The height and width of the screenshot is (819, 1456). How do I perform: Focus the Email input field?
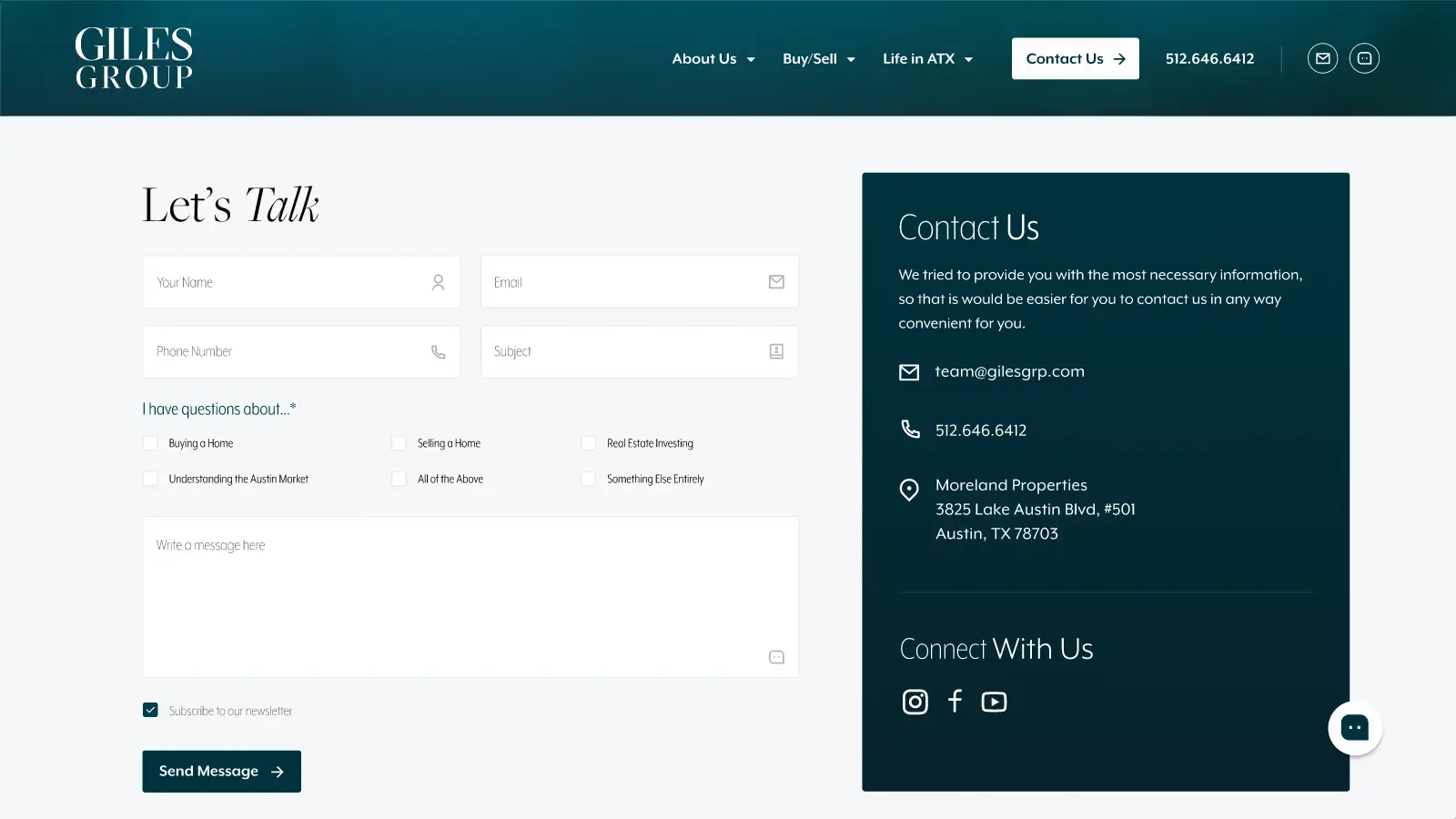tap(640, 282)
